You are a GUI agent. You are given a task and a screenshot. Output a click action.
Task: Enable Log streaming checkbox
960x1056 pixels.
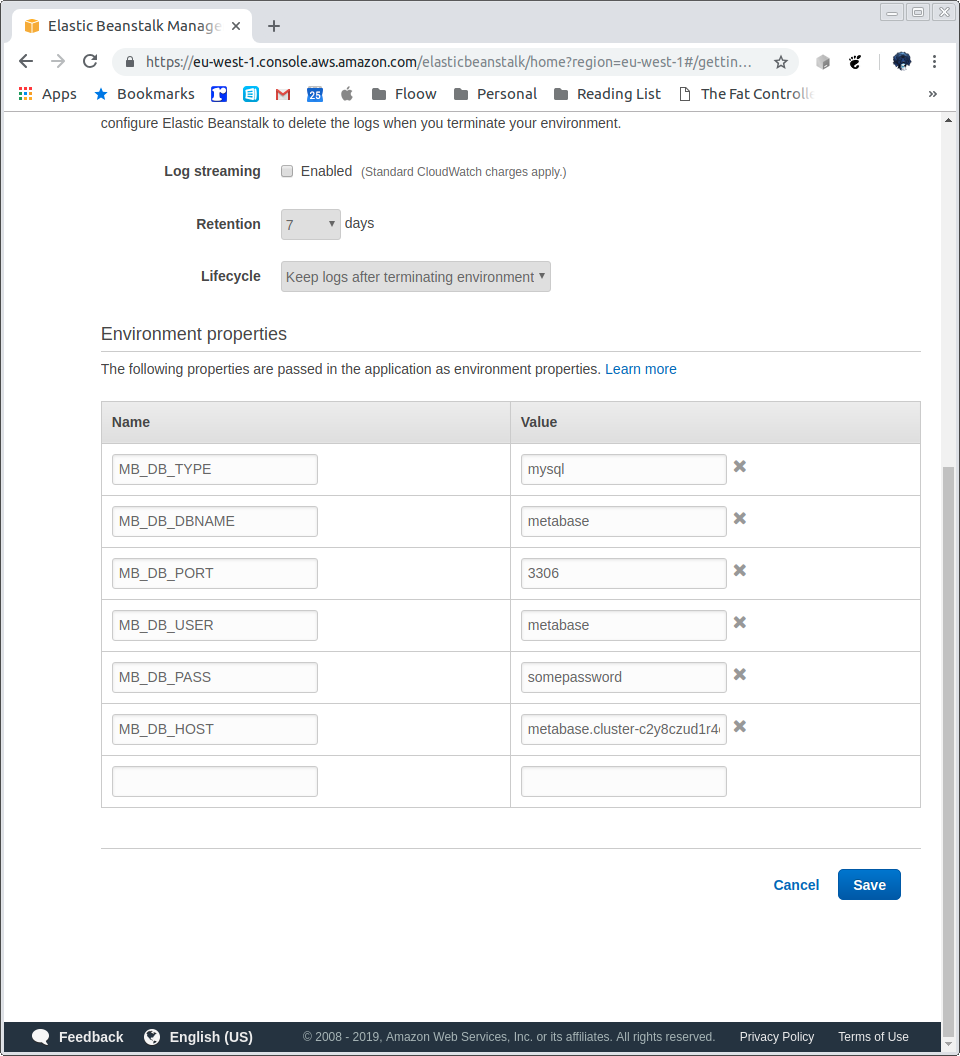click(x=287, y=171)
